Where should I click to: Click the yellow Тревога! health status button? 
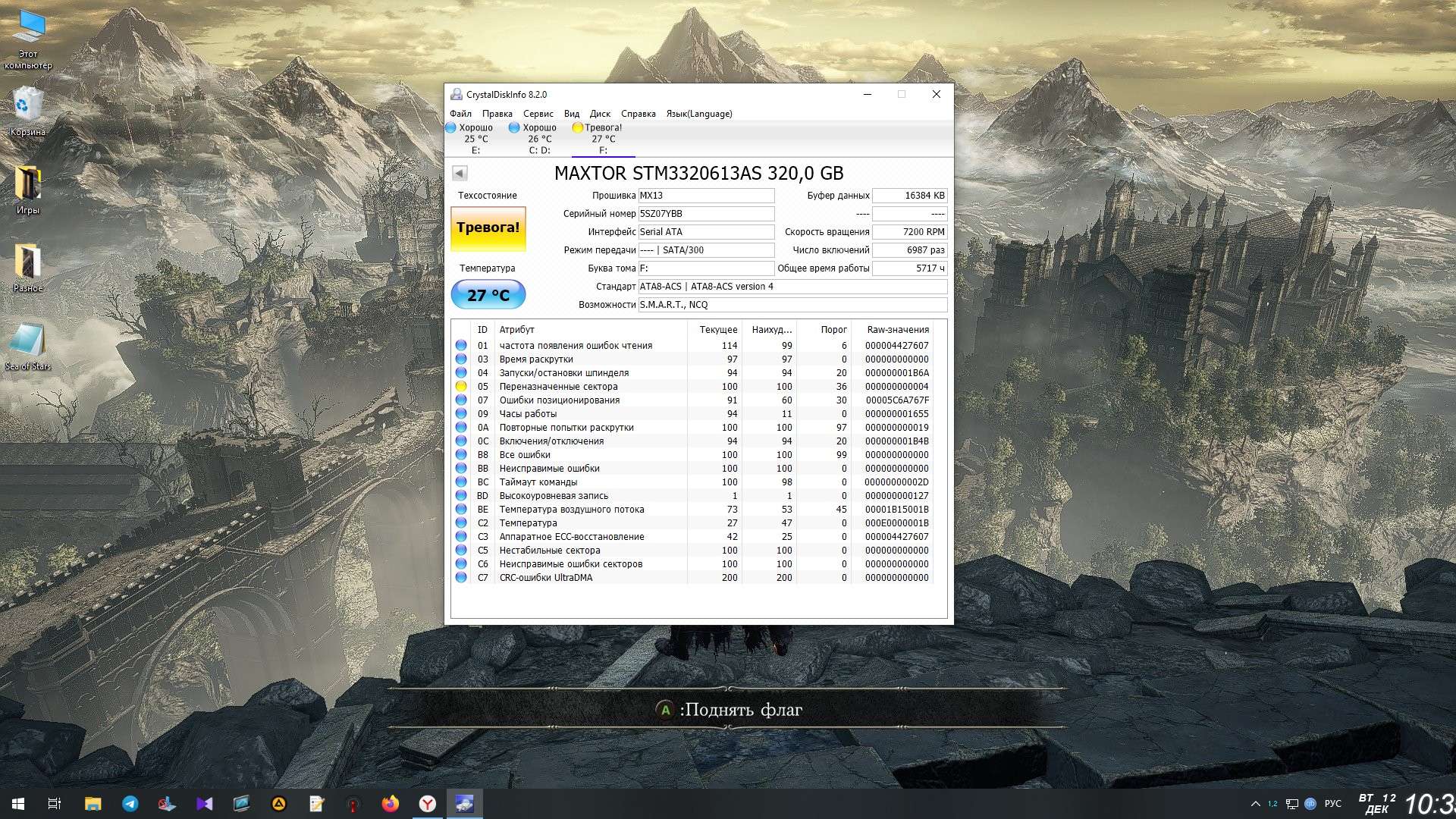point(488,228)
